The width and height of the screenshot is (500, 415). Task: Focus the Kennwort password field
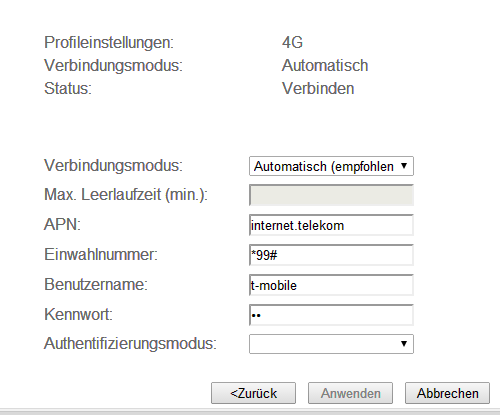pos(331,315)
